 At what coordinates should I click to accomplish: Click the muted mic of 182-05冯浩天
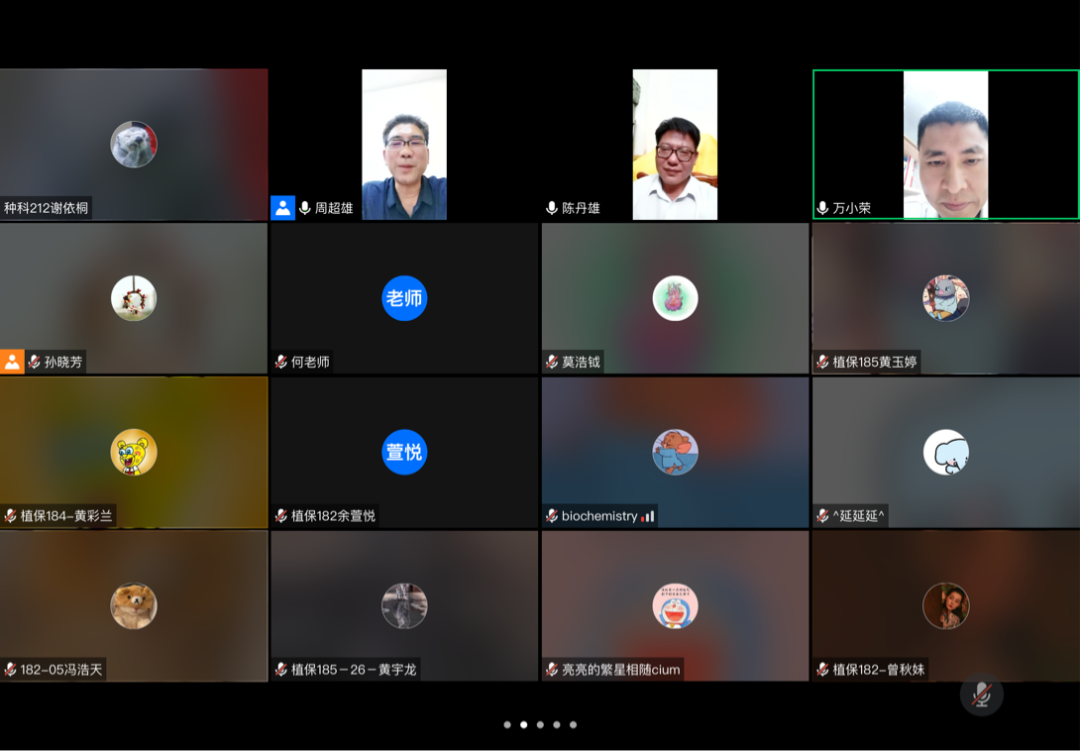tap(11, 672)
